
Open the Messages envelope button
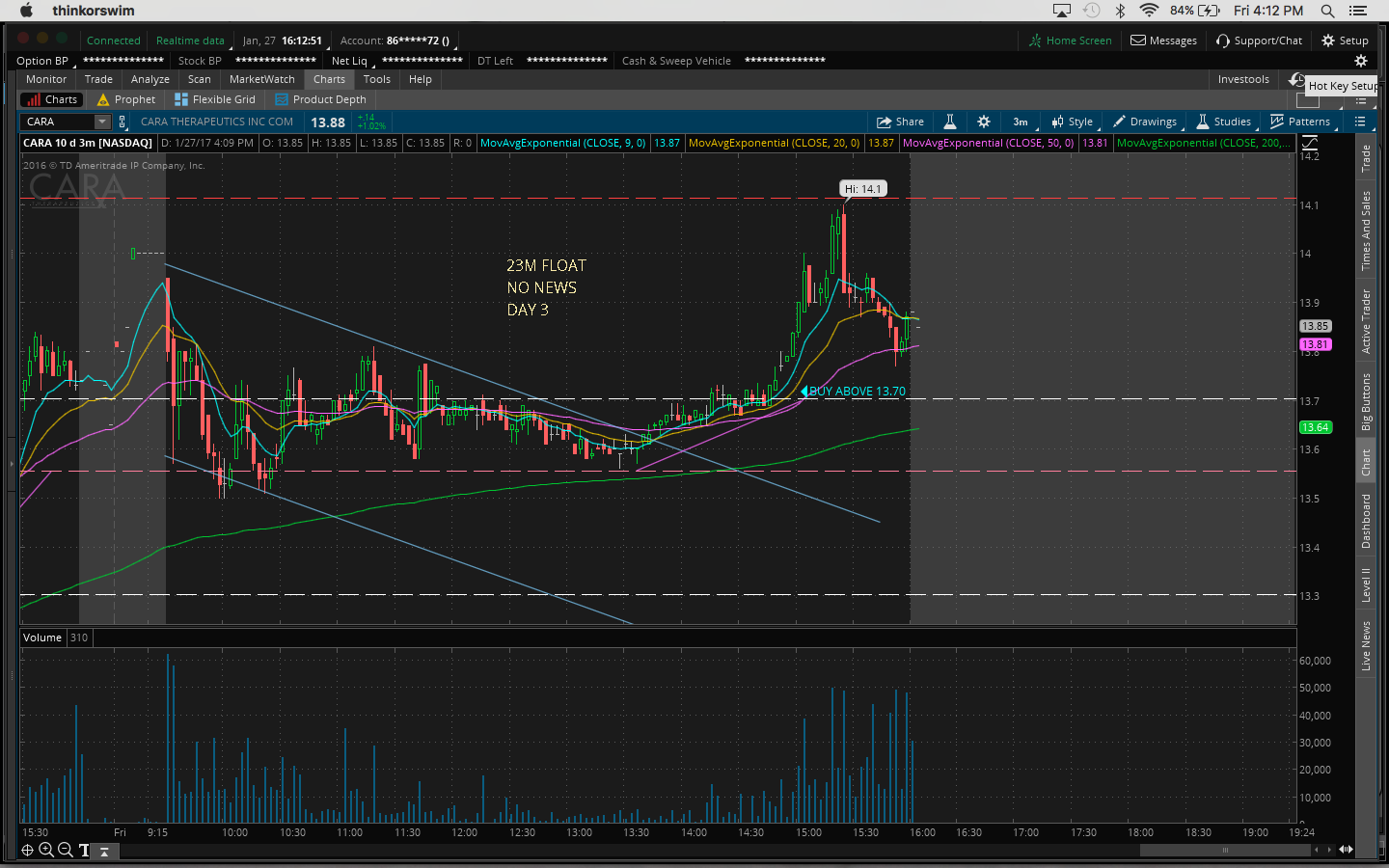[x=1163, y=41]
